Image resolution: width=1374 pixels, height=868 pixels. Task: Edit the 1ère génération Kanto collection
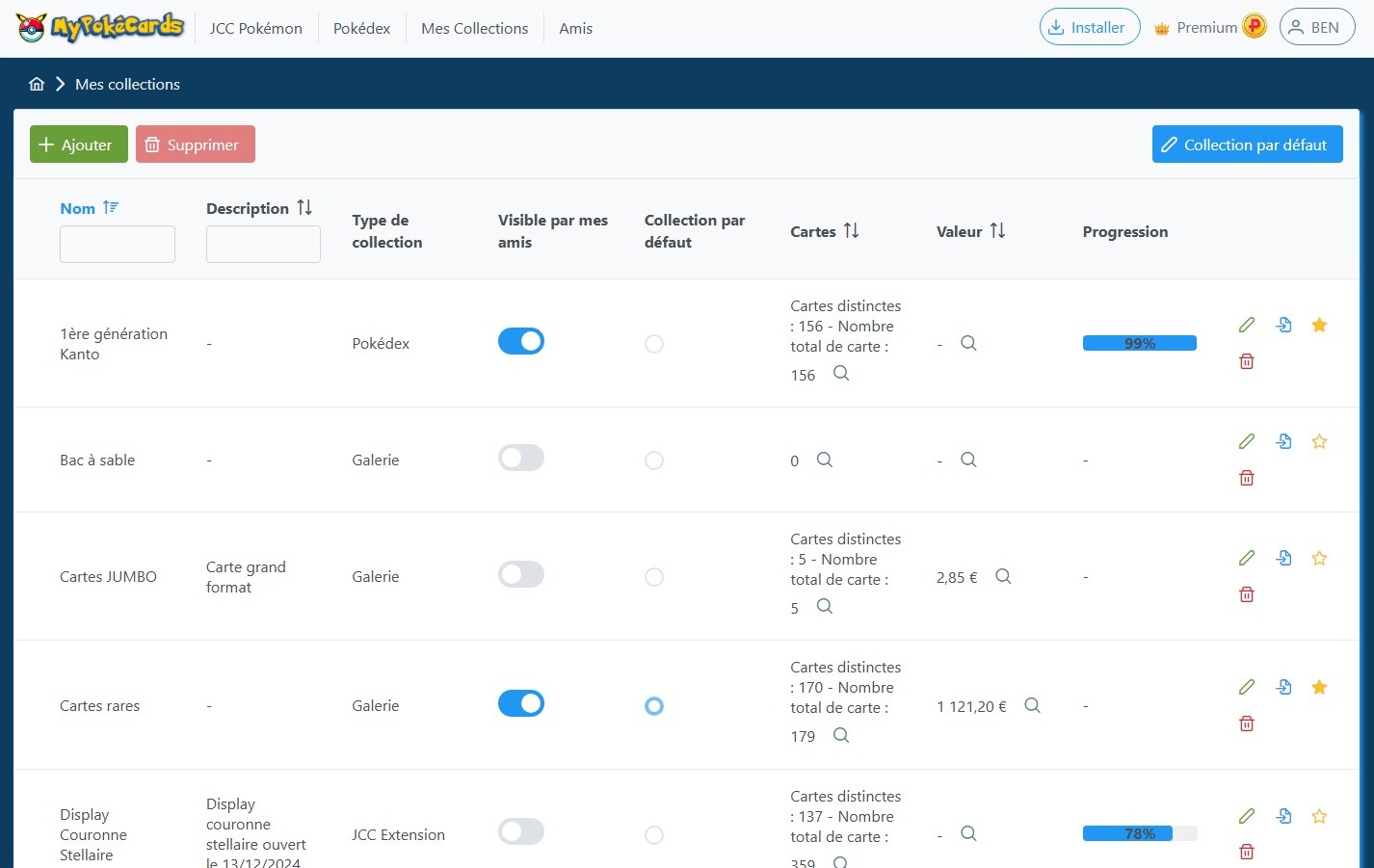coord(1246,325)
